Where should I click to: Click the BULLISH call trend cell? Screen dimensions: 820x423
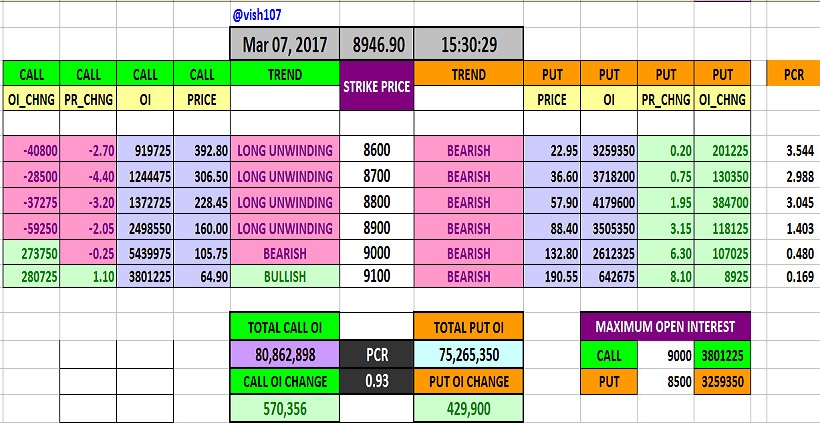click(285, 275)
